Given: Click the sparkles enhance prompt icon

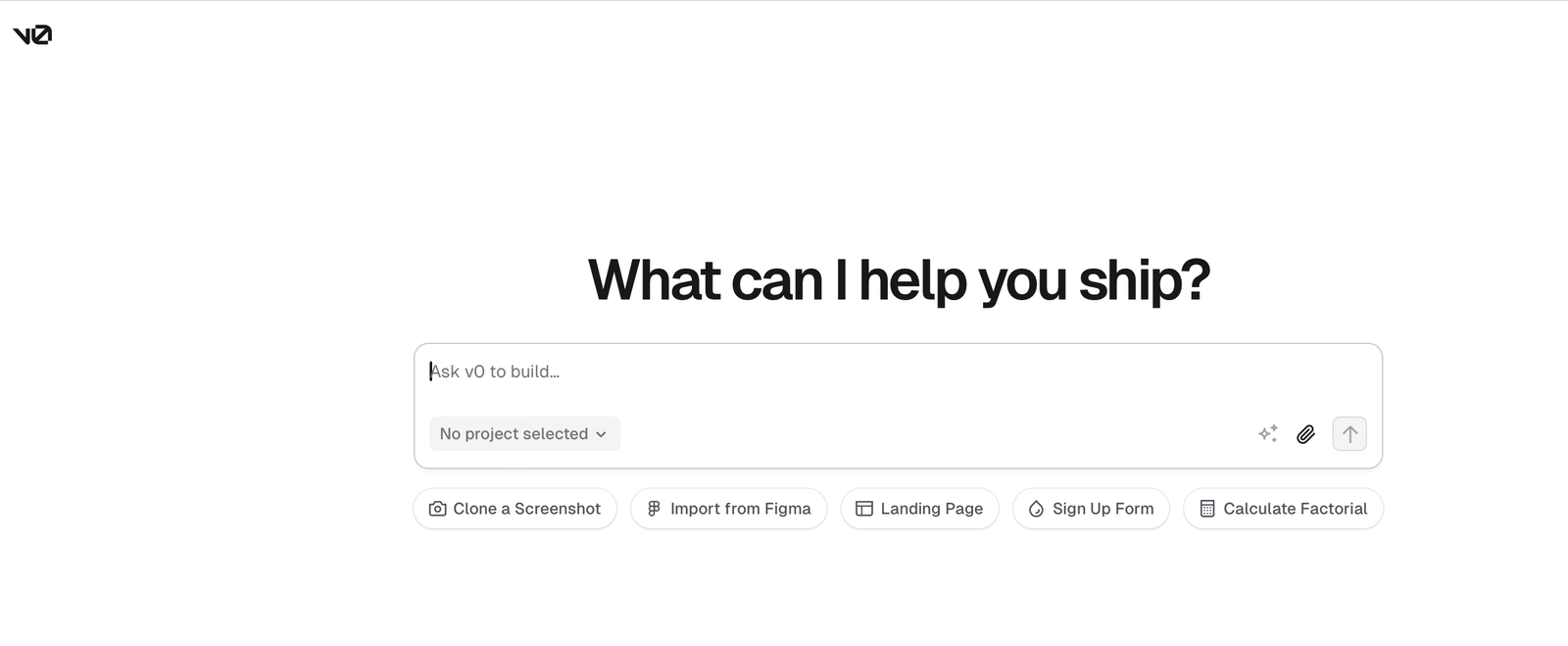Looking at the screenshot, I should 1268,433.
